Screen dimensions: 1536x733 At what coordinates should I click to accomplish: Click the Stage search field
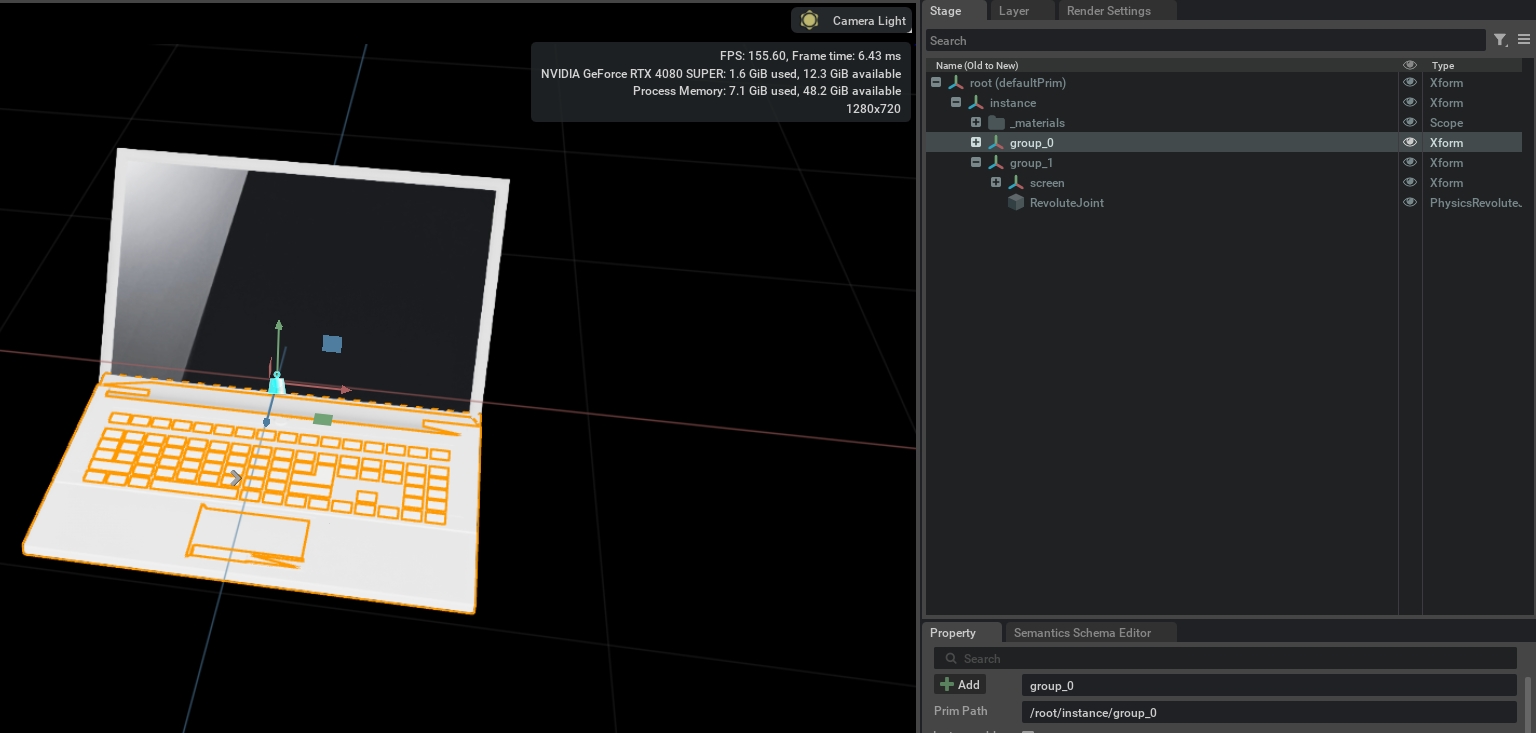pyautogui.click(x=1204, y=41)
